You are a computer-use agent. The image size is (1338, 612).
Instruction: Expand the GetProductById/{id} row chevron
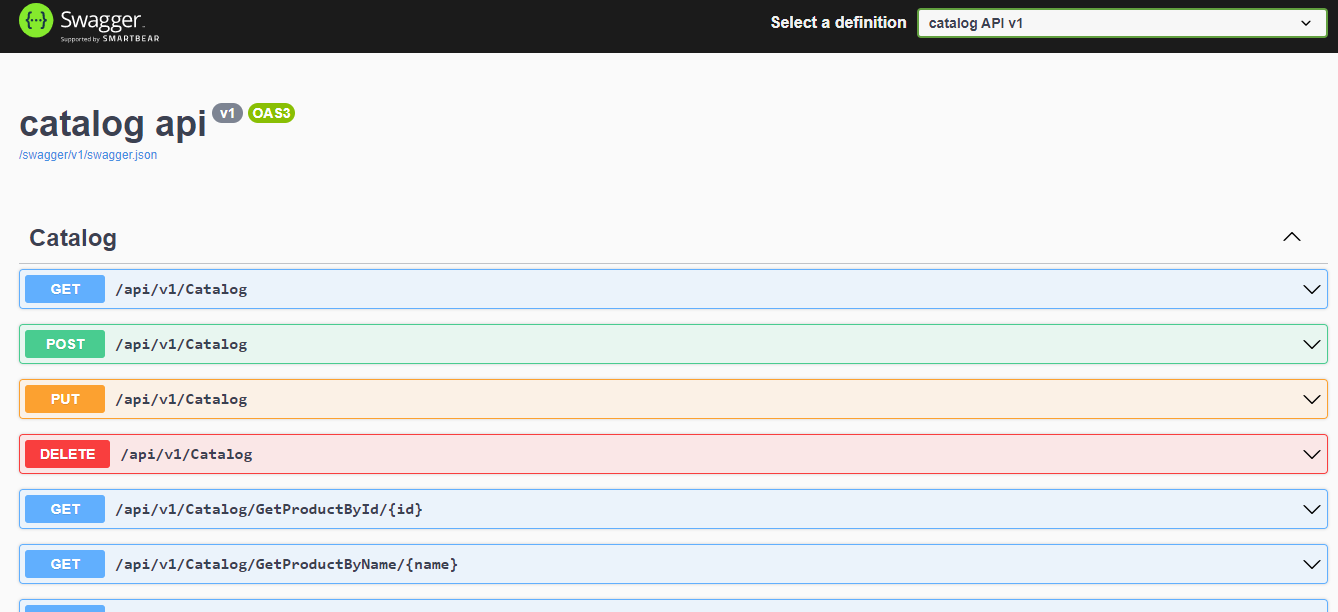(x=1312, y=509)
